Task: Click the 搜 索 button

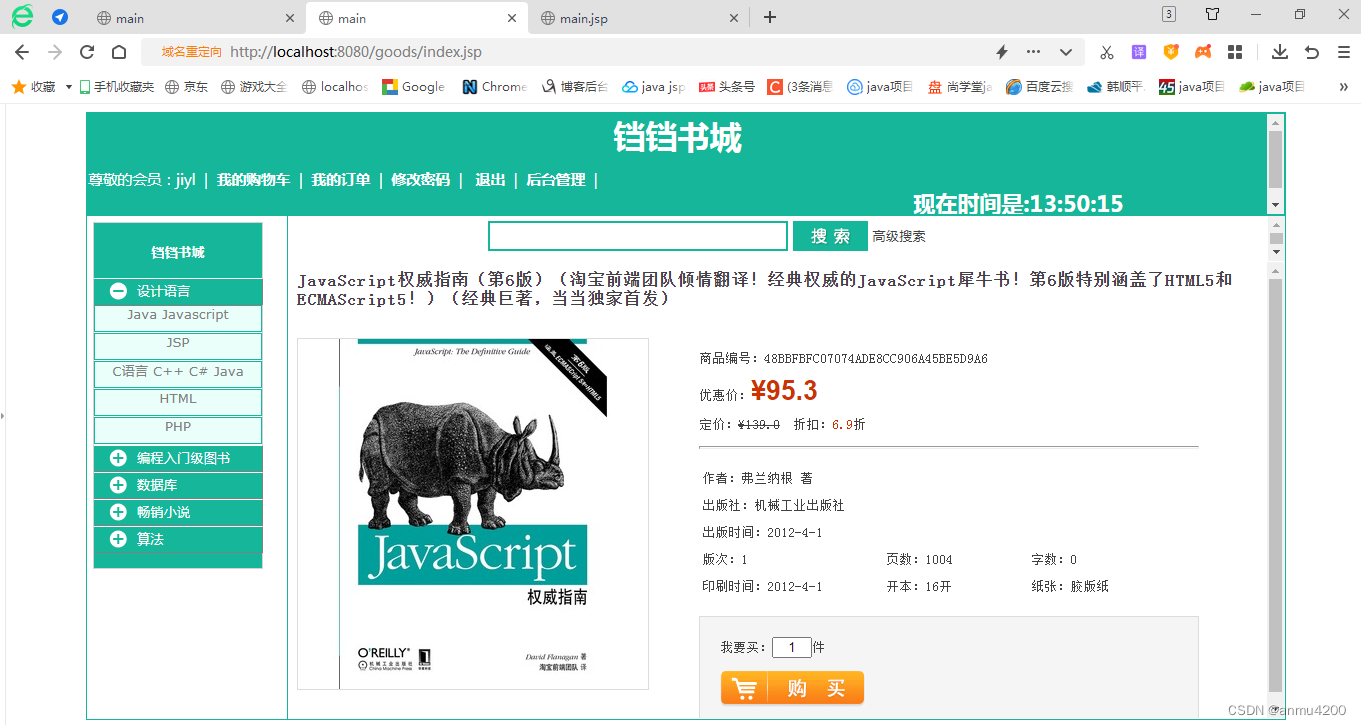Action: [830, 236]
